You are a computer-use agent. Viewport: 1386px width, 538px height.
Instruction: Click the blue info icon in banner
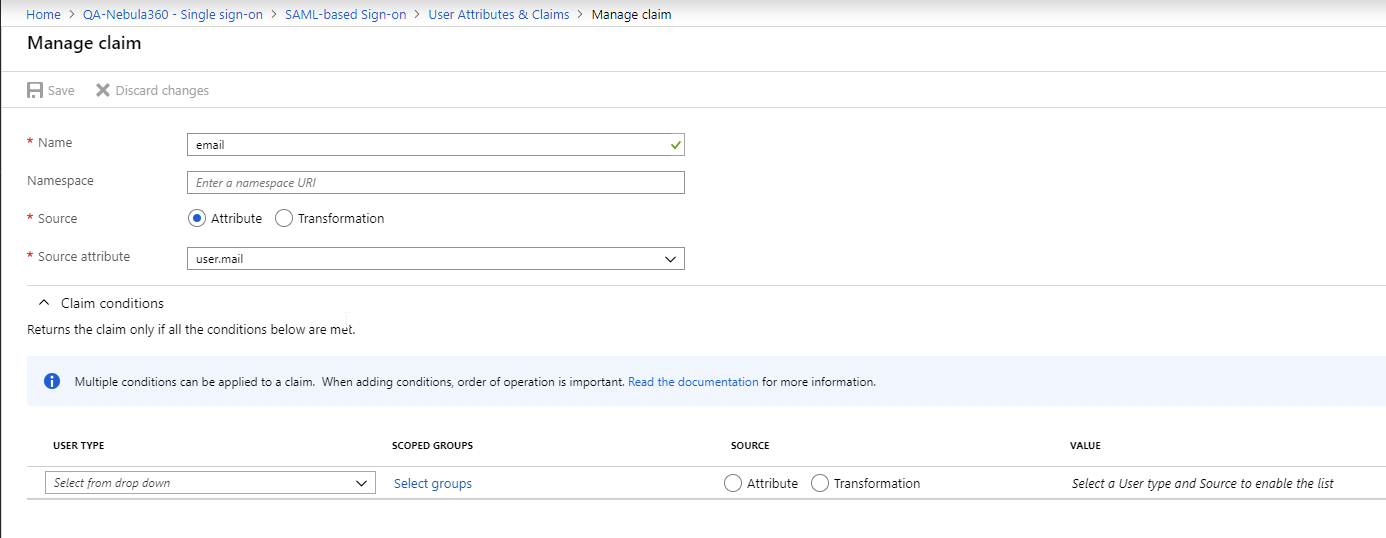click(x=52, y=381)
